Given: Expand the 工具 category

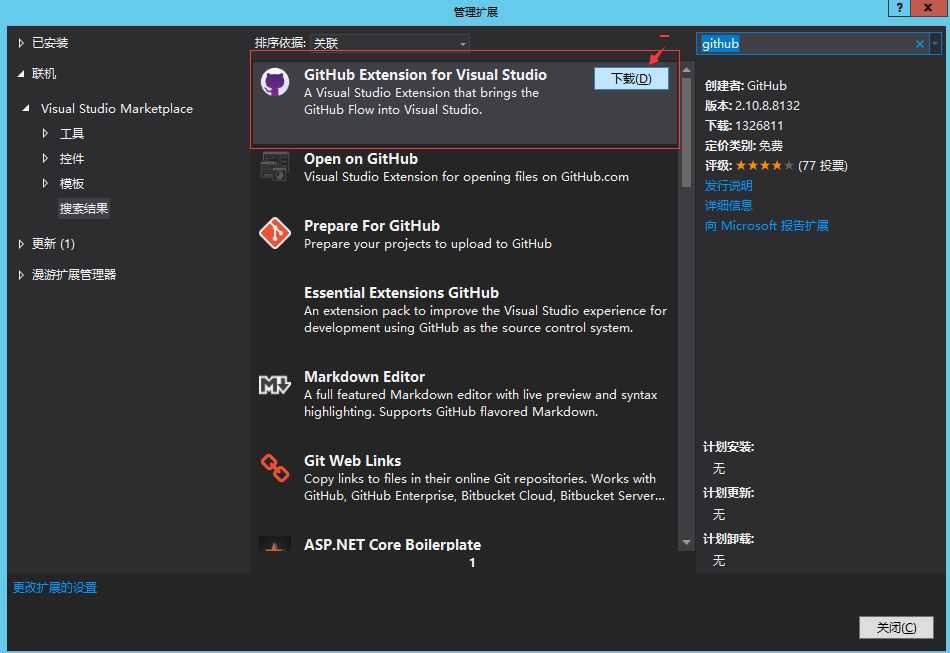Looking at the screenshot, I should pyautogui.click(x=45, y=133).
